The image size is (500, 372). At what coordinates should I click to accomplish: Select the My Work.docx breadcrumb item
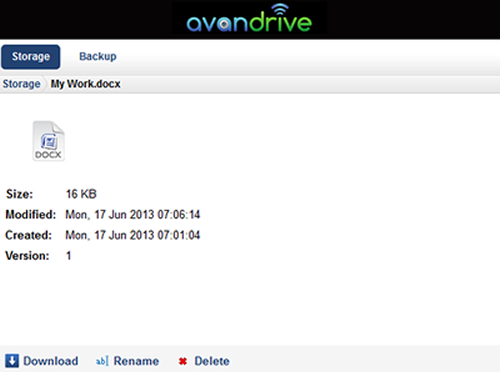pos(85,84)
